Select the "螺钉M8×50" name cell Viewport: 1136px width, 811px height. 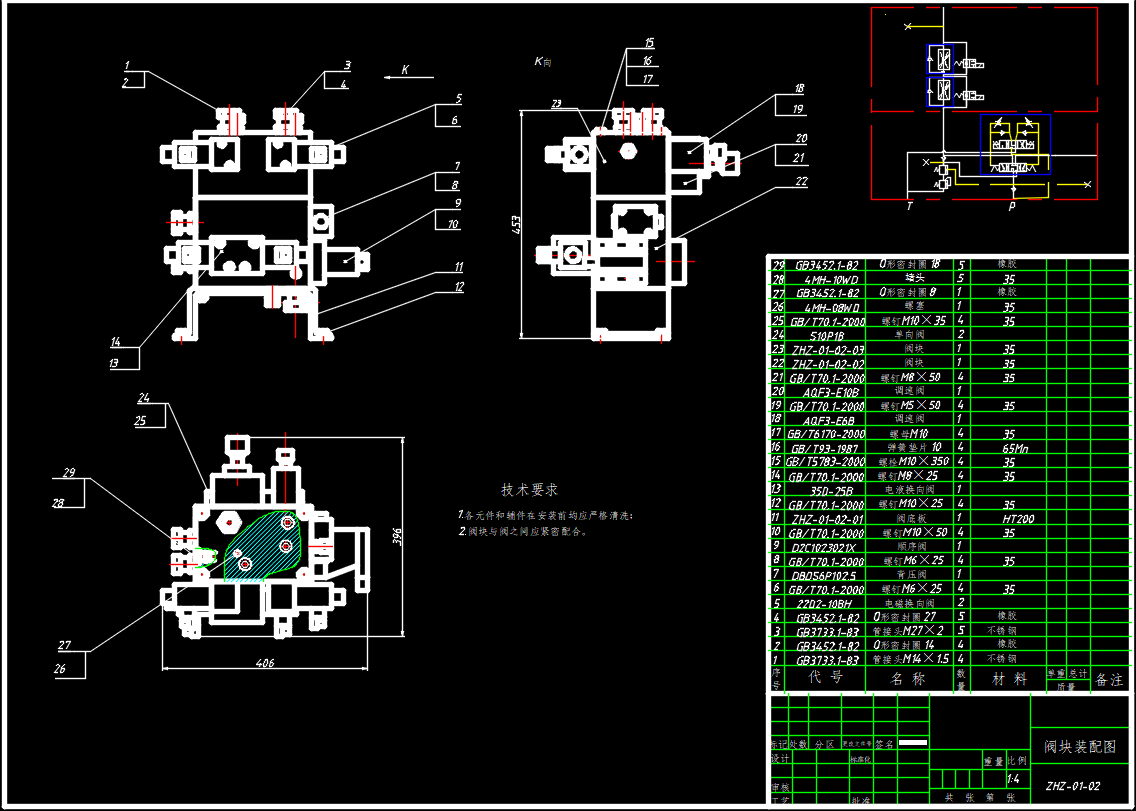click(x=911, y=378)
